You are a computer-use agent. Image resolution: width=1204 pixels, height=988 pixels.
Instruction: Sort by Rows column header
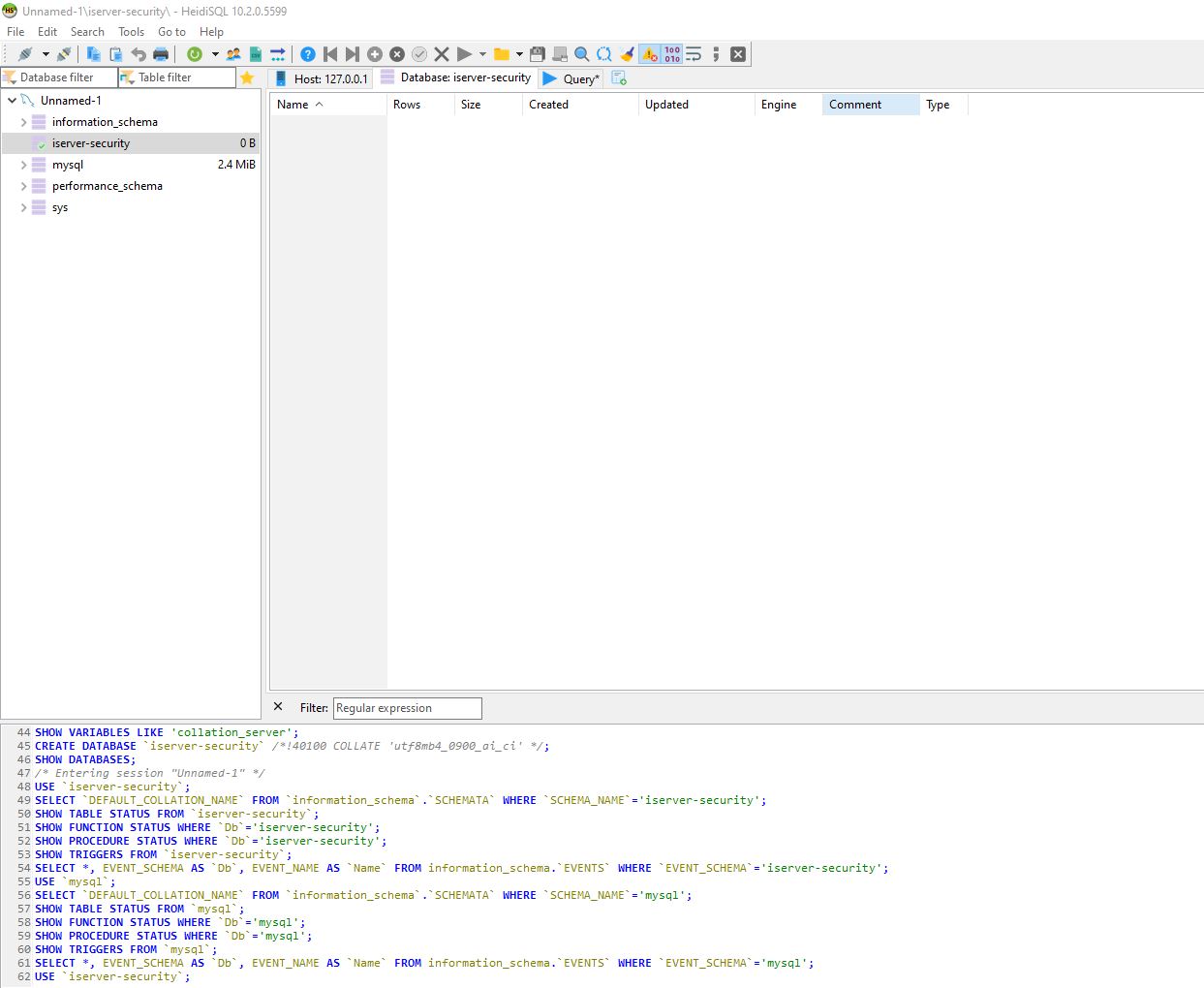[x=420, y=105]
